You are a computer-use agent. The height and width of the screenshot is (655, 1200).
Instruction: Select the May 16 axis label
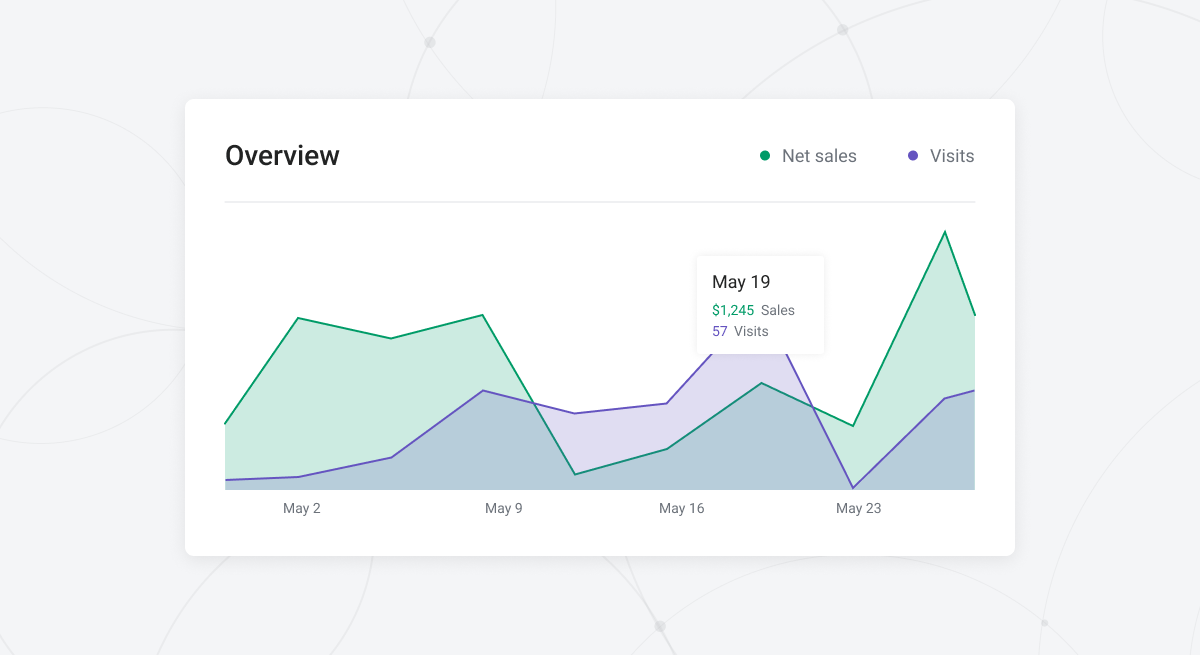click(x=682, y=508)
